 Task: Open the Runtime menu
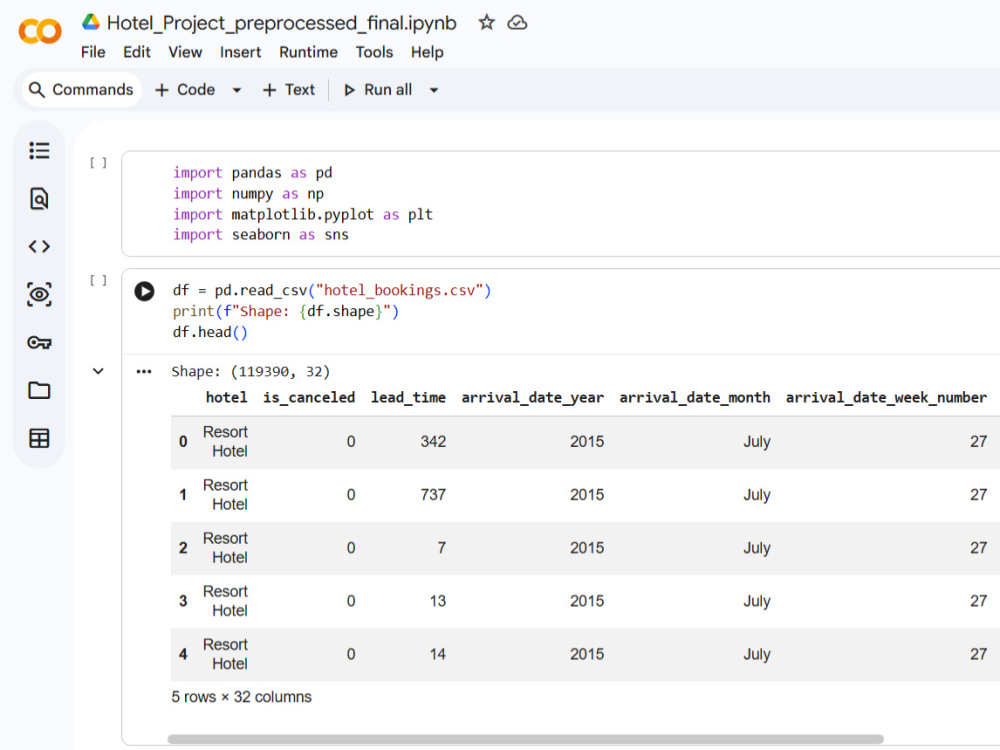[x=309, y=52]
